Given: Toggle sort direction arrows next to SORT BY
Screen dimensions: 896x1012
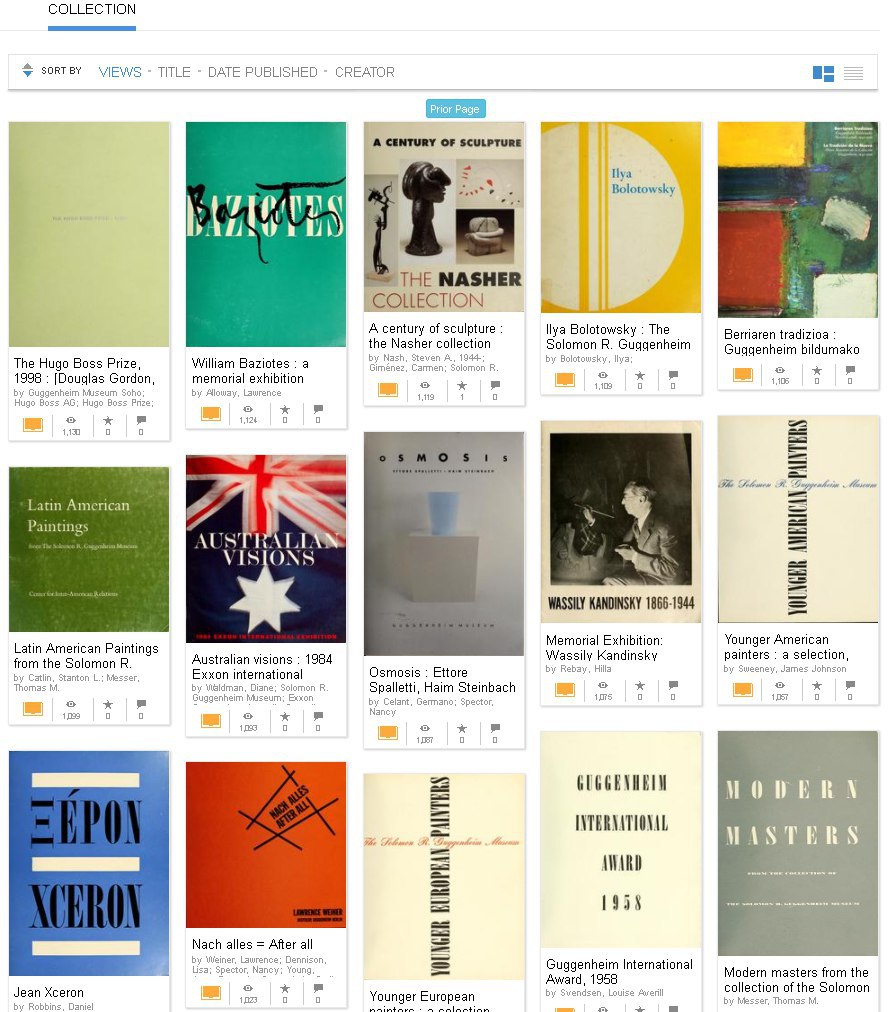Looking at the screenshot, I should click(x=27, y=70).
